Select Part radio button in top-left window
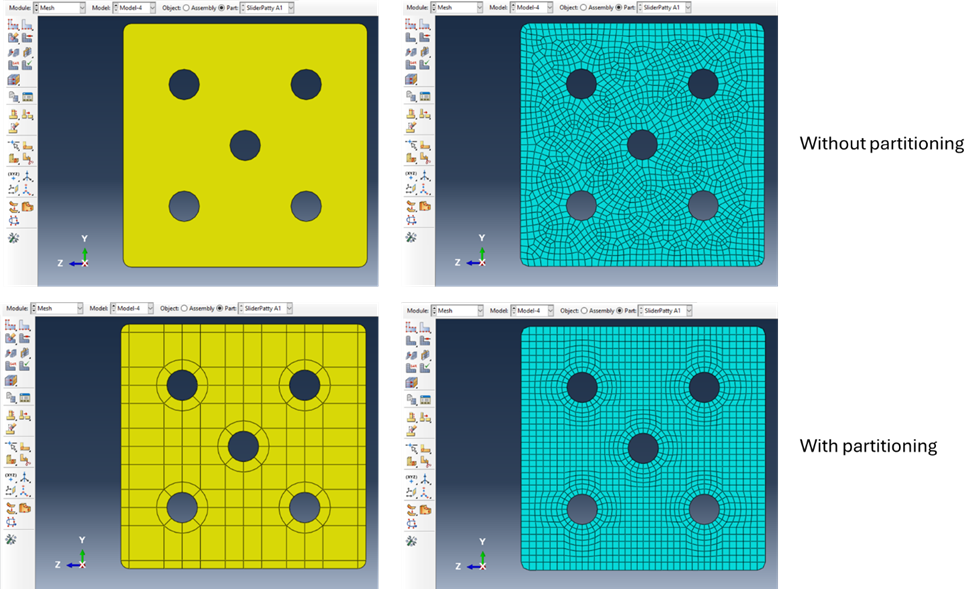Screen dimensions: 976x589 click(222, 8)
